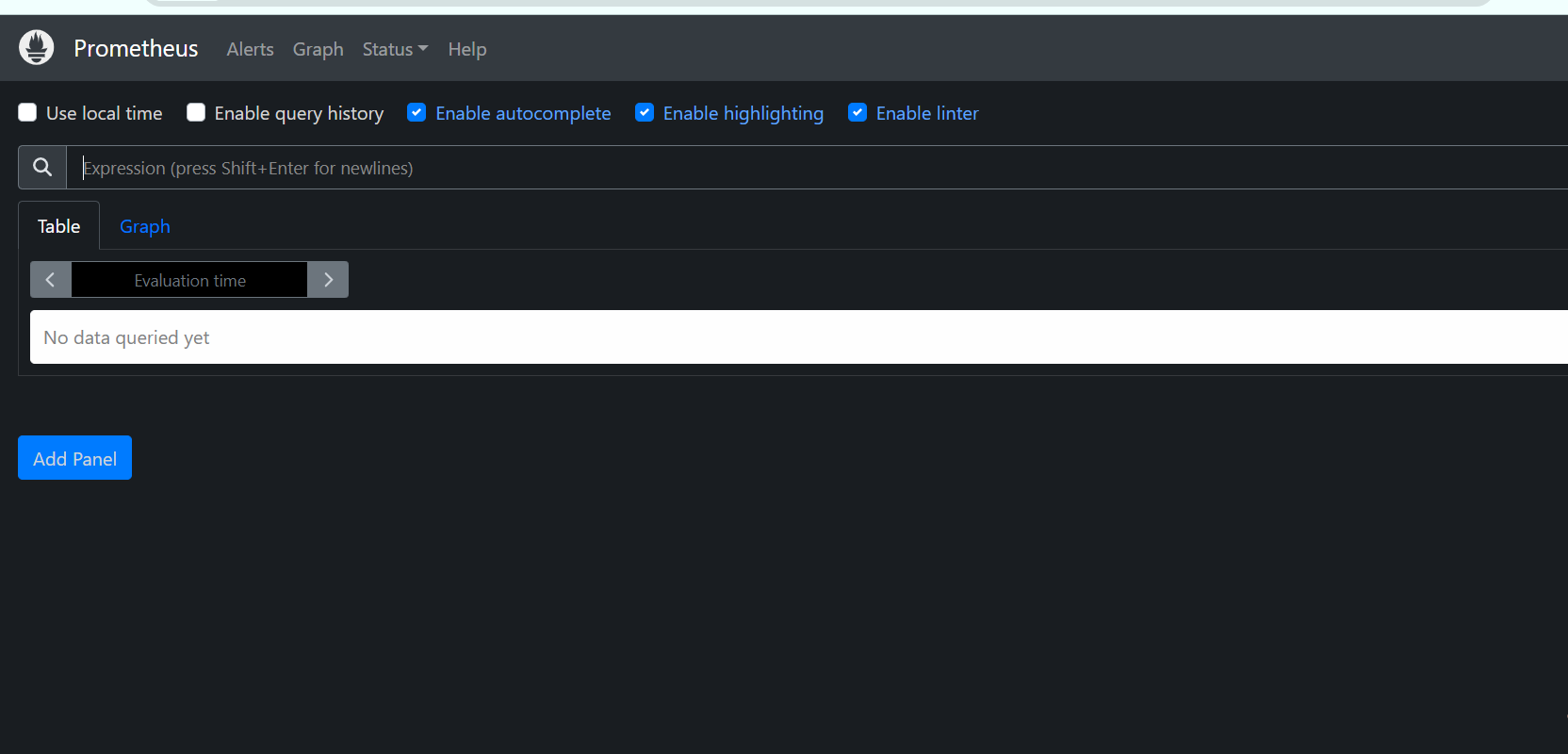Expand the Status dropdown menu
1568x754 pixels.
(395, 49)
